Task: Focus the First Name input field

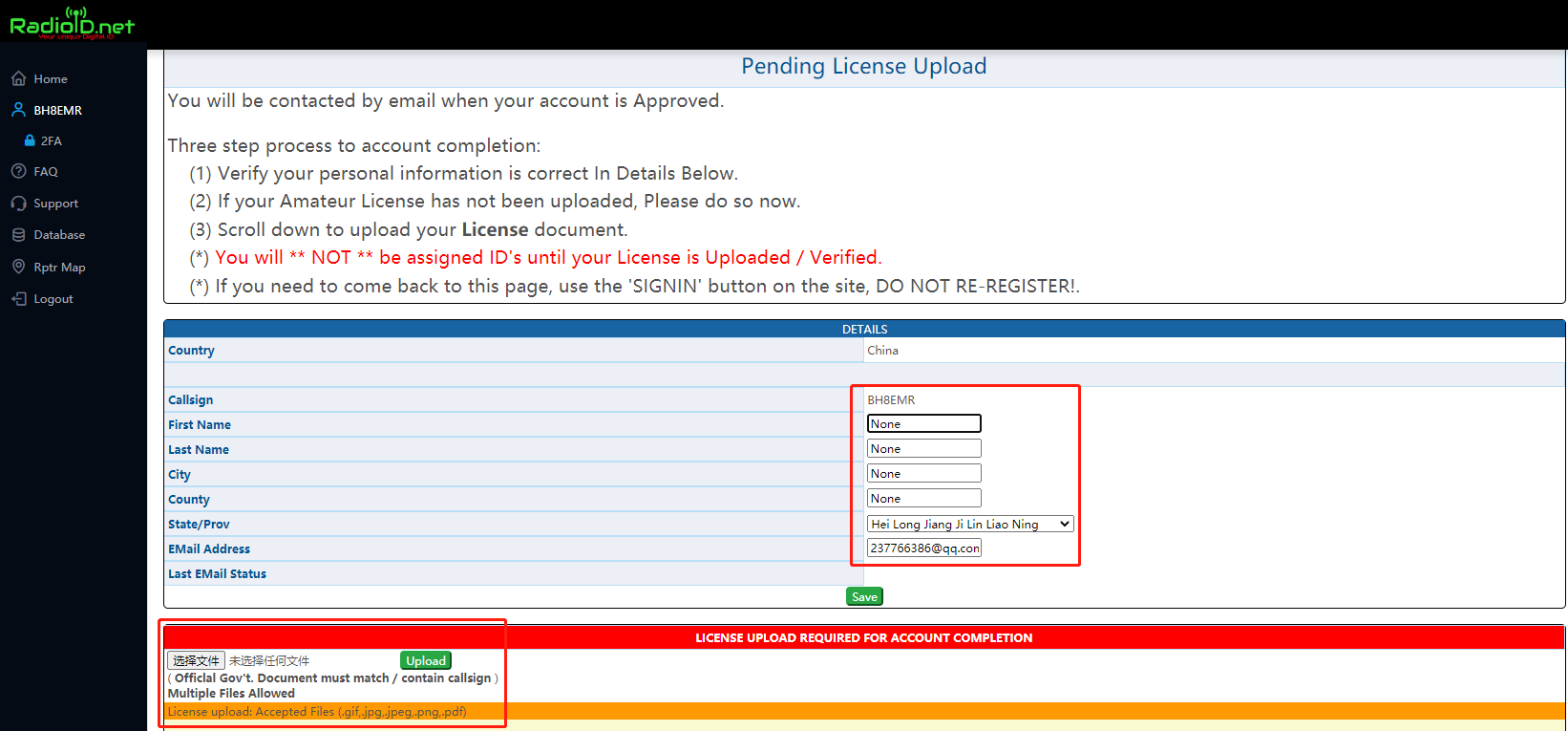Action: tap(923, 423)
